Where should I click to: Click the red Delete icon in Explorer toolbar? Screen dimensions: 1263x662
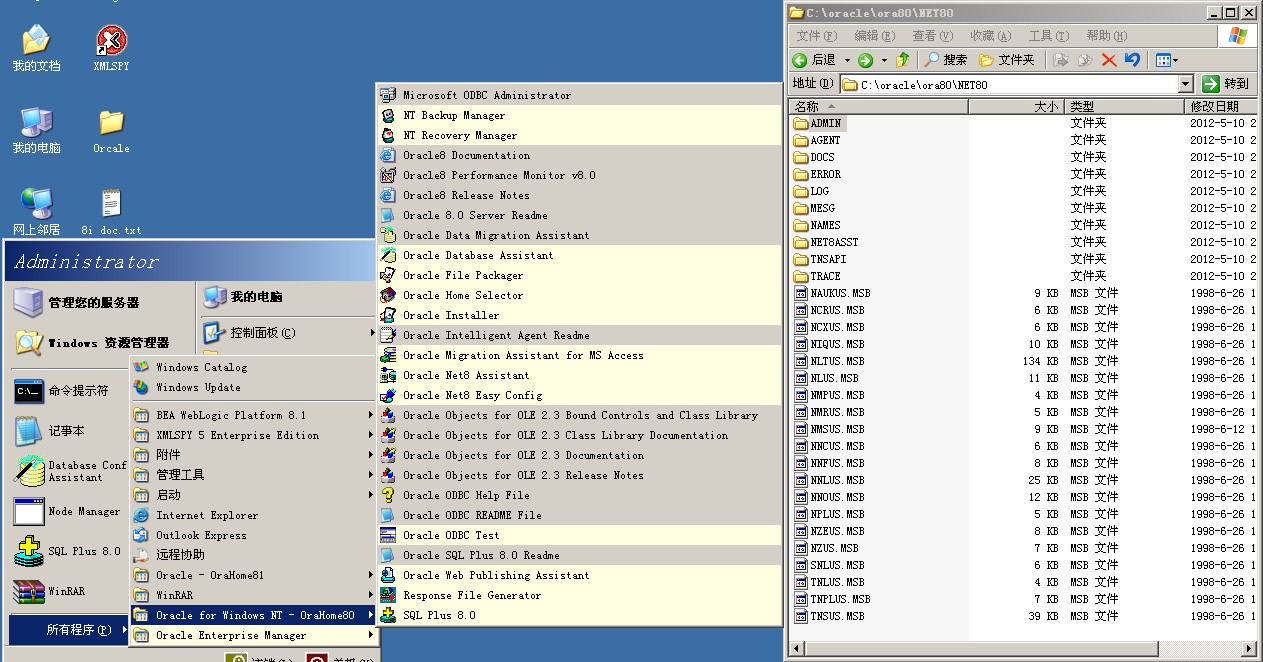[x=1109, y=60]
